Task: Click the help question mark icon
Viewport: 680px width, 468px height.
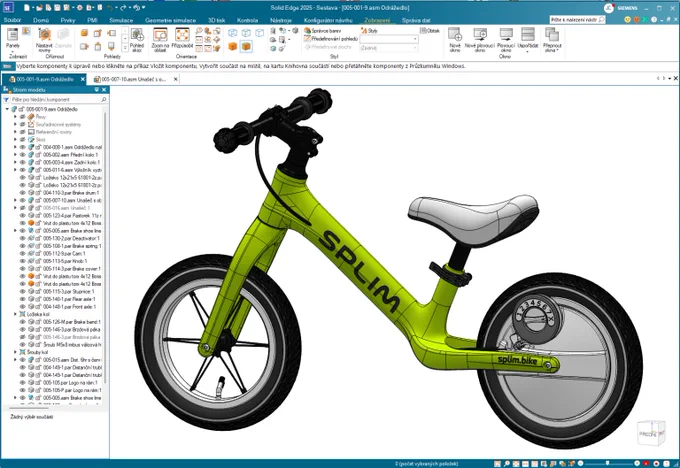Action: pos(654,20)
